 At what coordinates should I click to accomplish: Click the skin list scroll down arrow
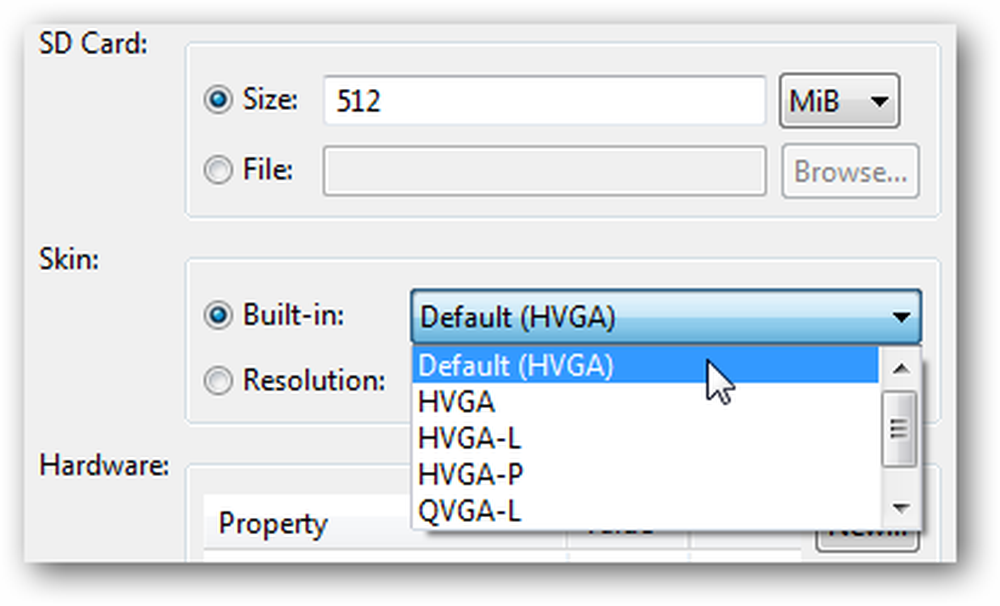[x=901, y=508]
